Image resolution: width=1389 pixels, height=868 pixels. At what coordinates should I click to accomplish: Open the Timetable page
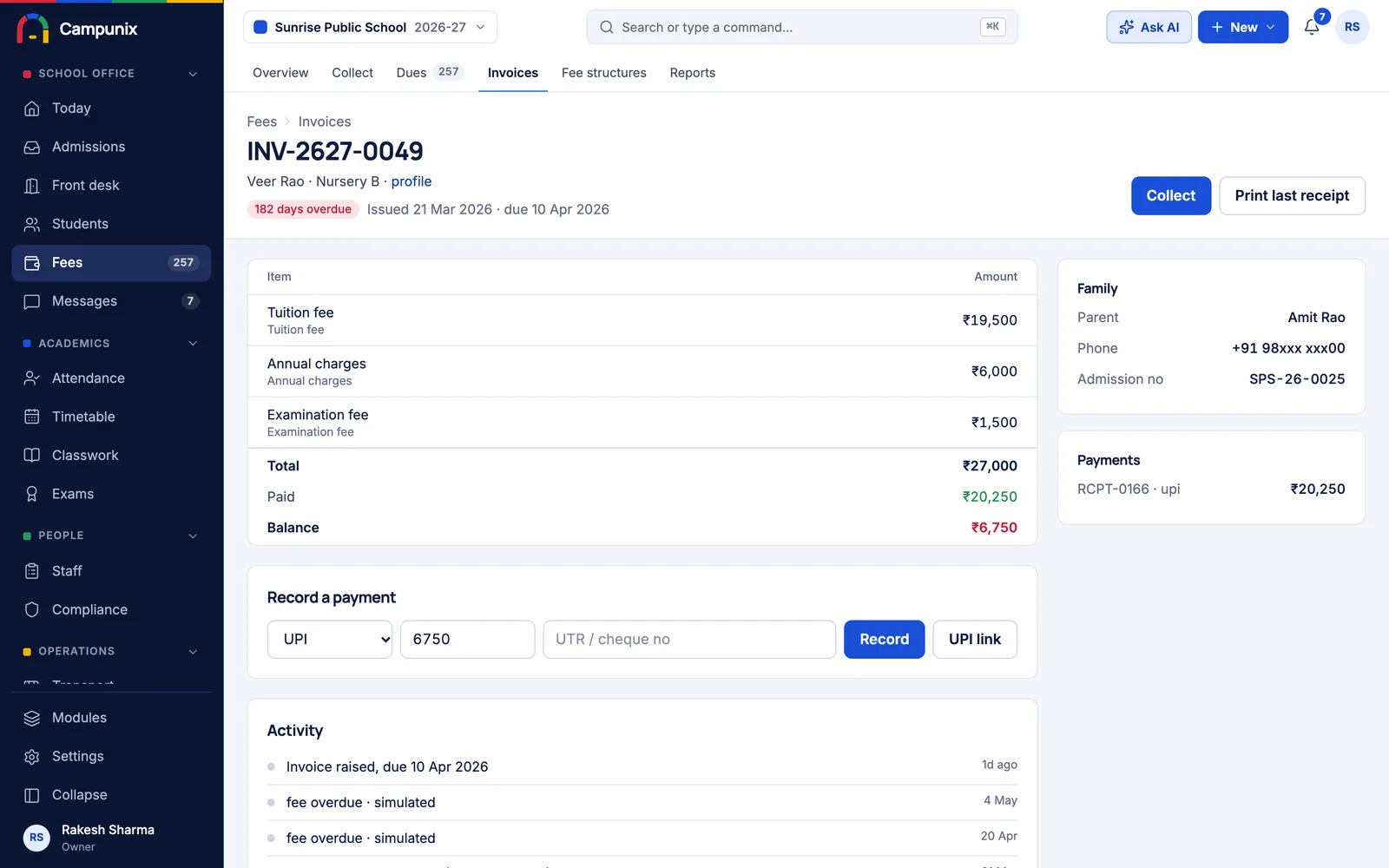click(111, 417)
